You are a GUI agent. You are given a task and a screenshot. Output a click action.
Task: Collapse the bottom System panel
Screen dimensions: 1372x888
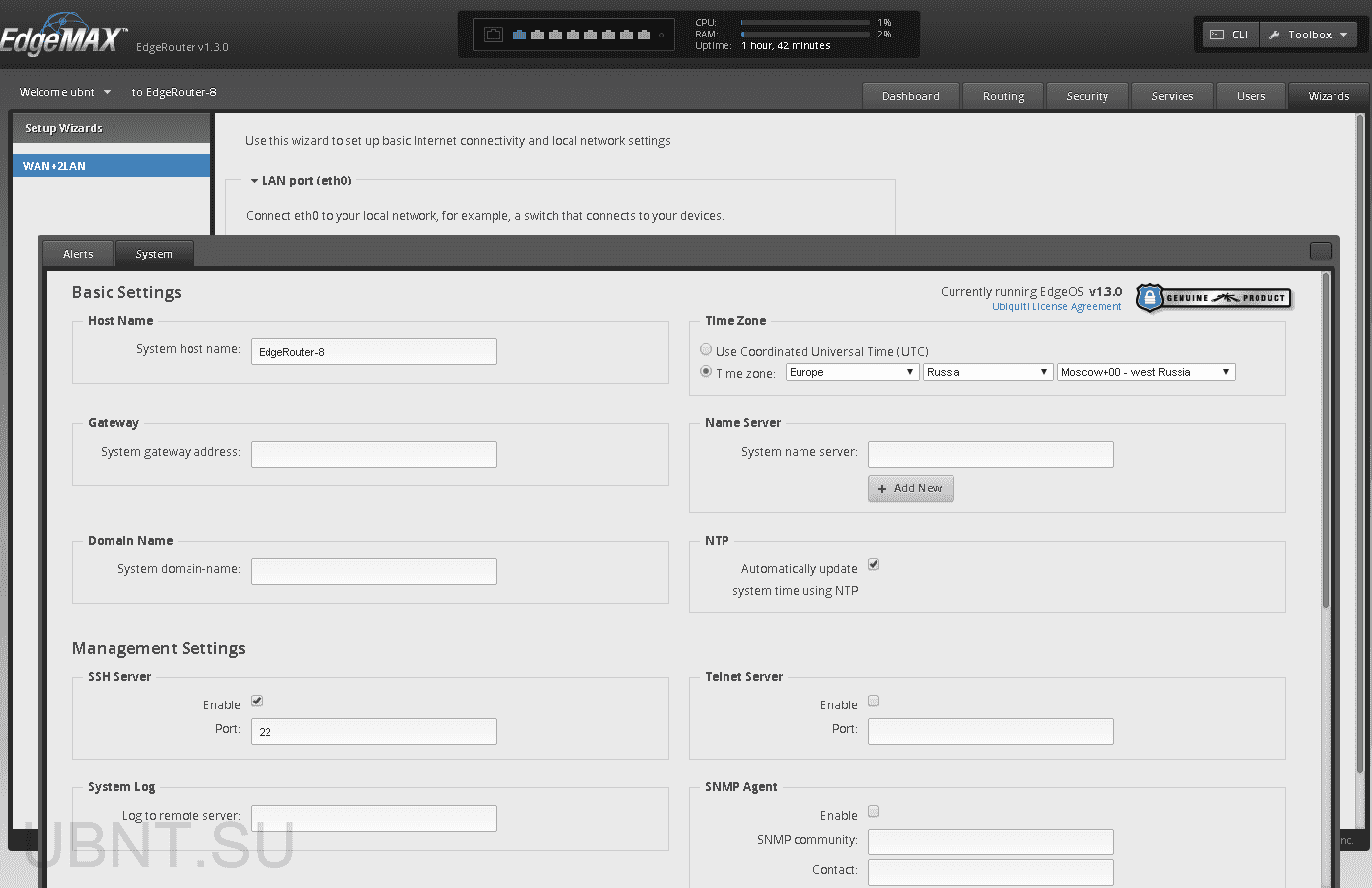1320,251
